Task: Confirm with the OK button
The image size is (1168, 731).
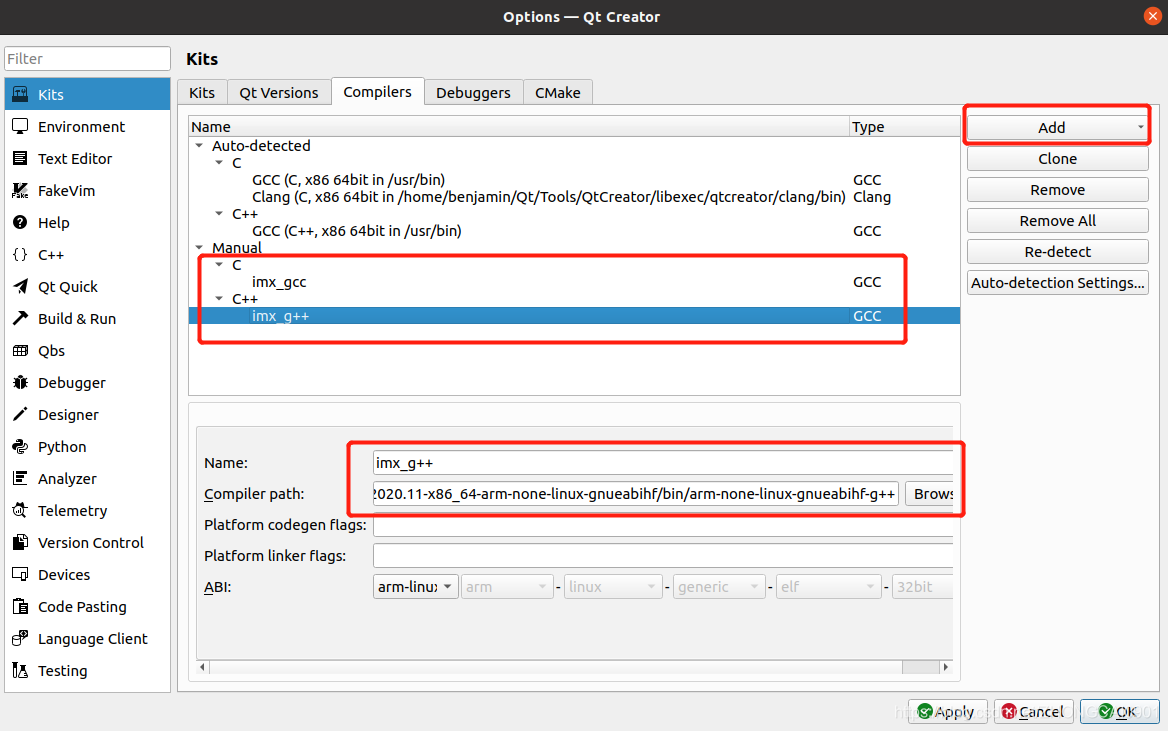Action: [x=1120, y=712]
